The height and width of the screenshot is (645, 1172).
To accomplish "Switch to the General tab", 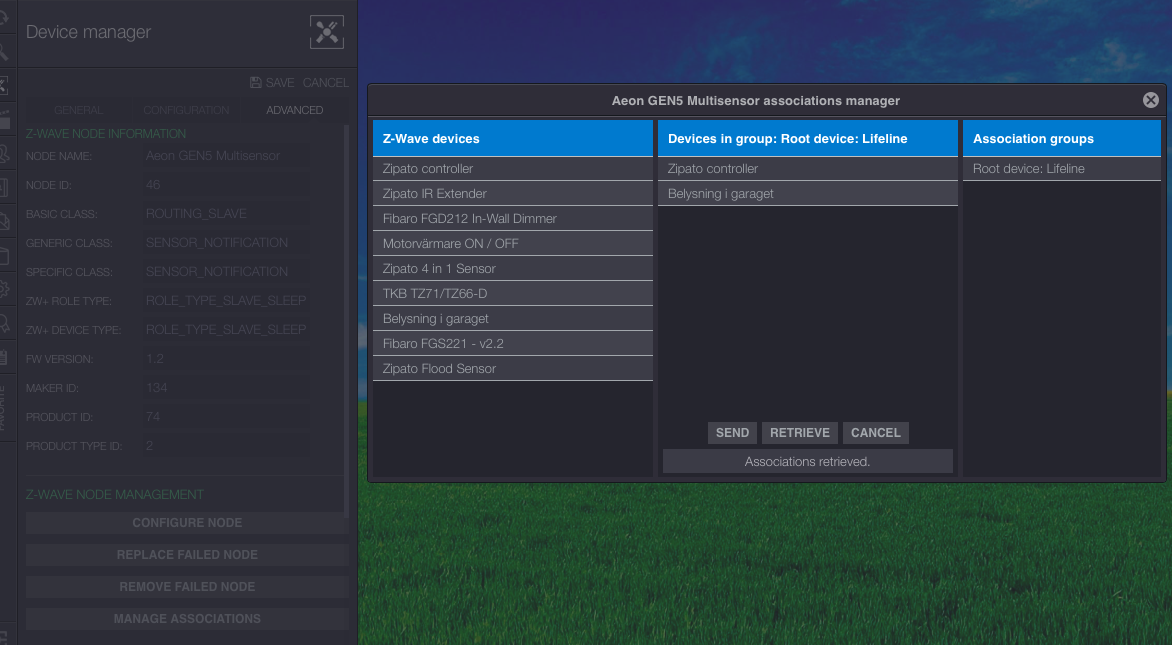I will coord(78,110).
